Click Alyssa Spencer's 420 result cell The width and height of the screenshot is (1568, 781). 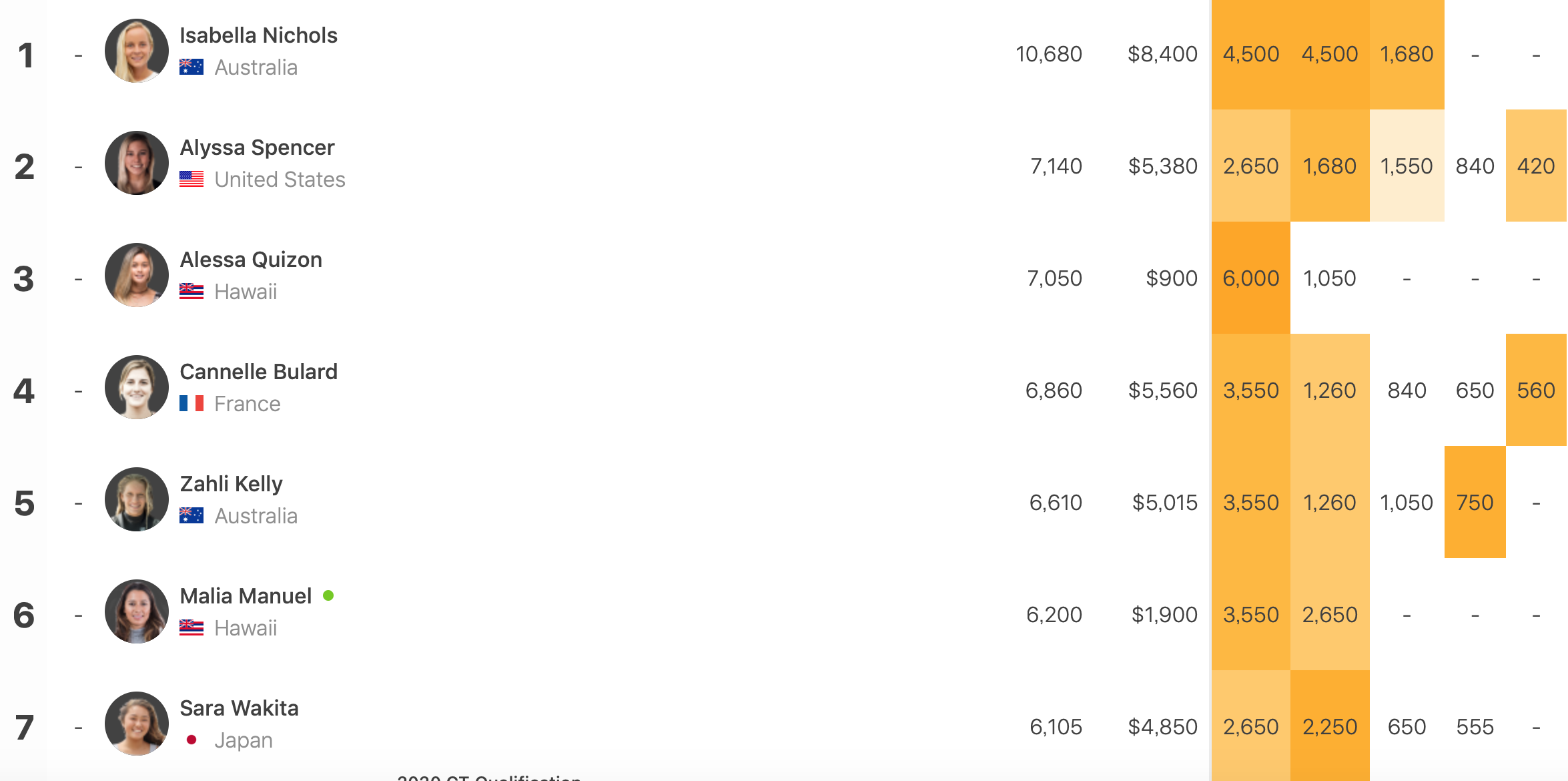point(1536,166)
